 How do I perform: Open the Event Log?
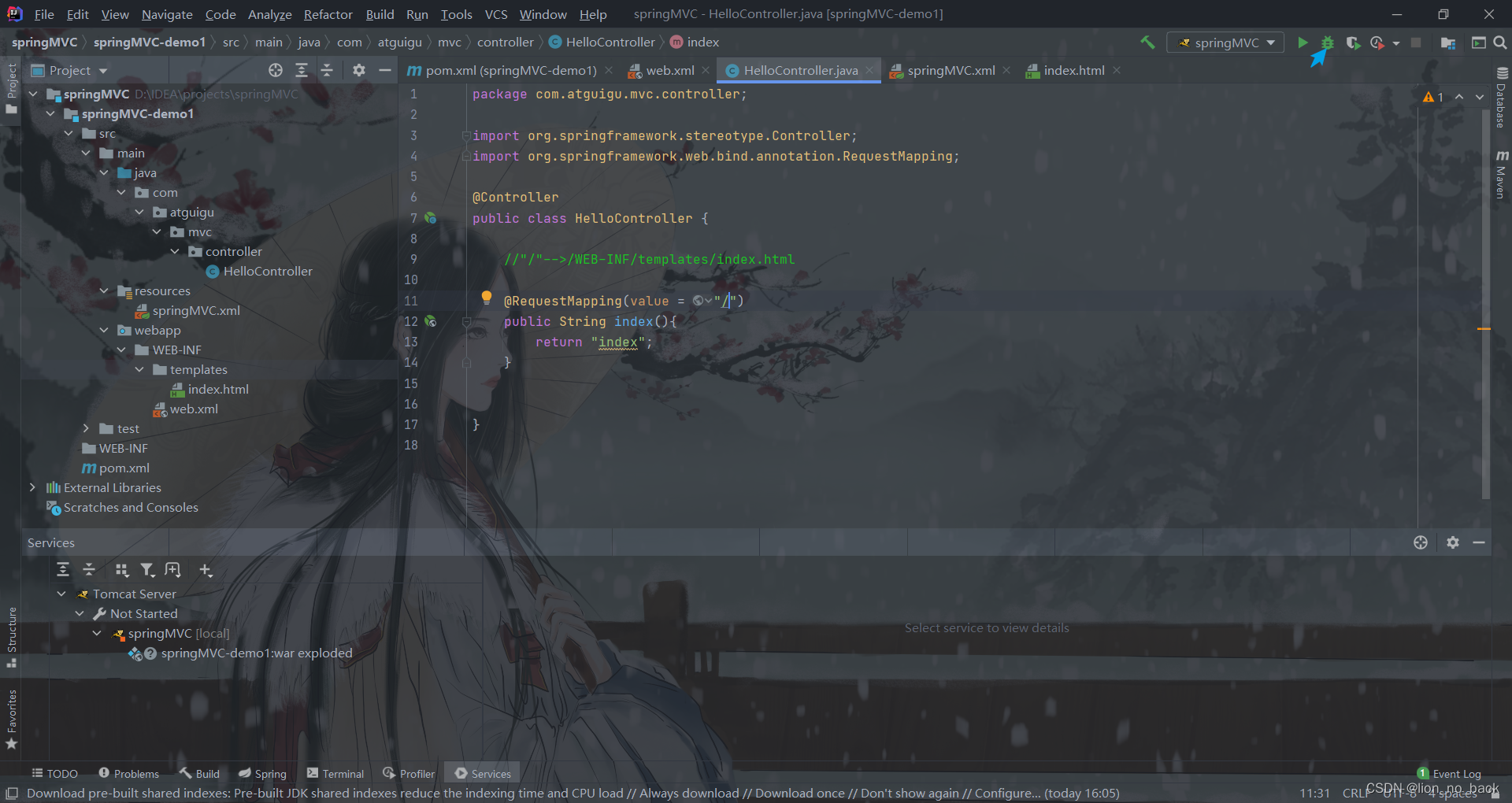1449,774
